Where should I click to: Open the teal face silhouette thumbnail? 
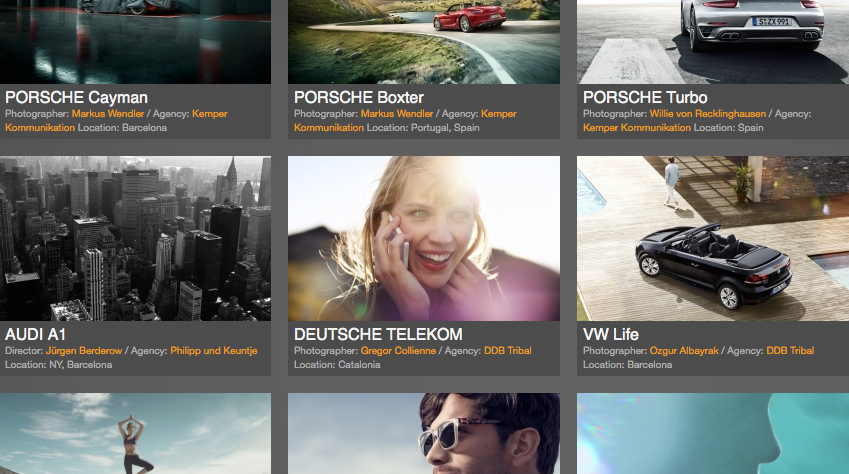713,433
